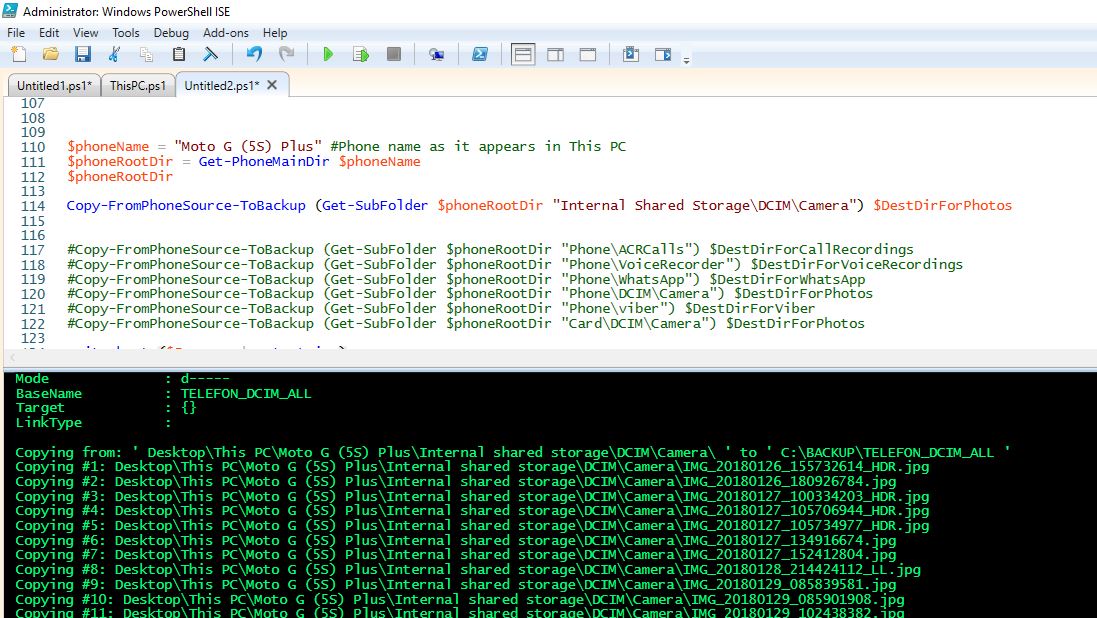1097x618 pixels.
Task: Show script pane on top layout icon
Action: pyautogui.click(x=523, y=54)
